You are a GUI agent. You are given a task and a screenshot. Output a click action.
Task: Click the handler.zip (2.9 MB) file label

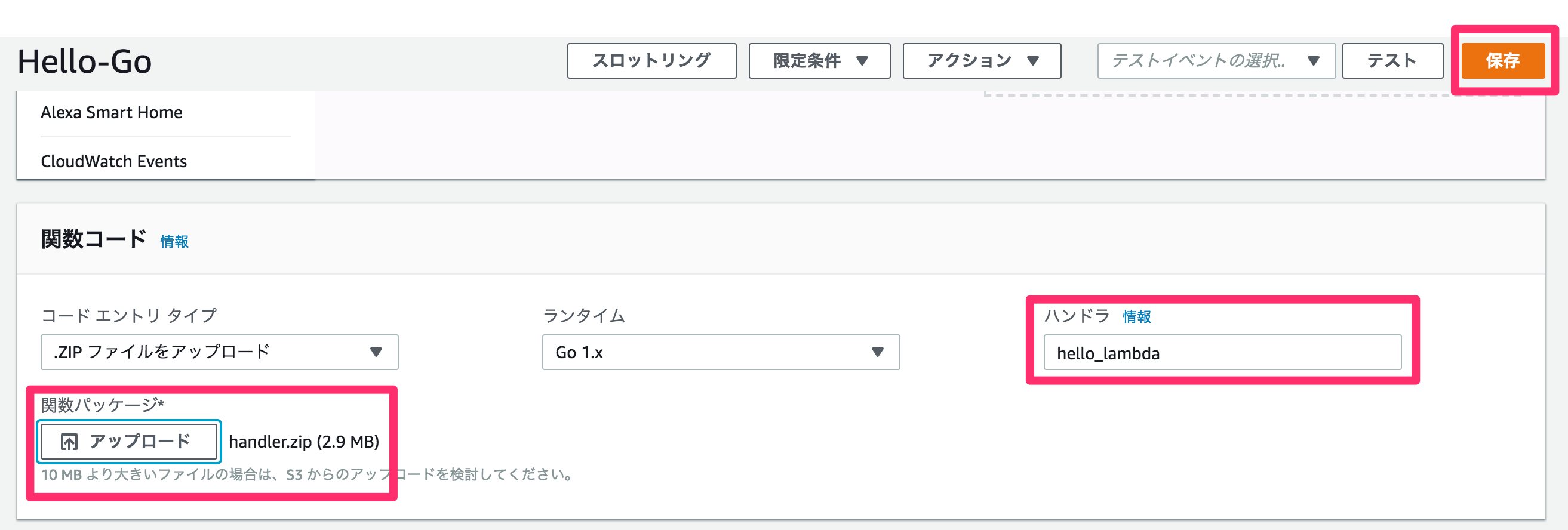point(304,442)
